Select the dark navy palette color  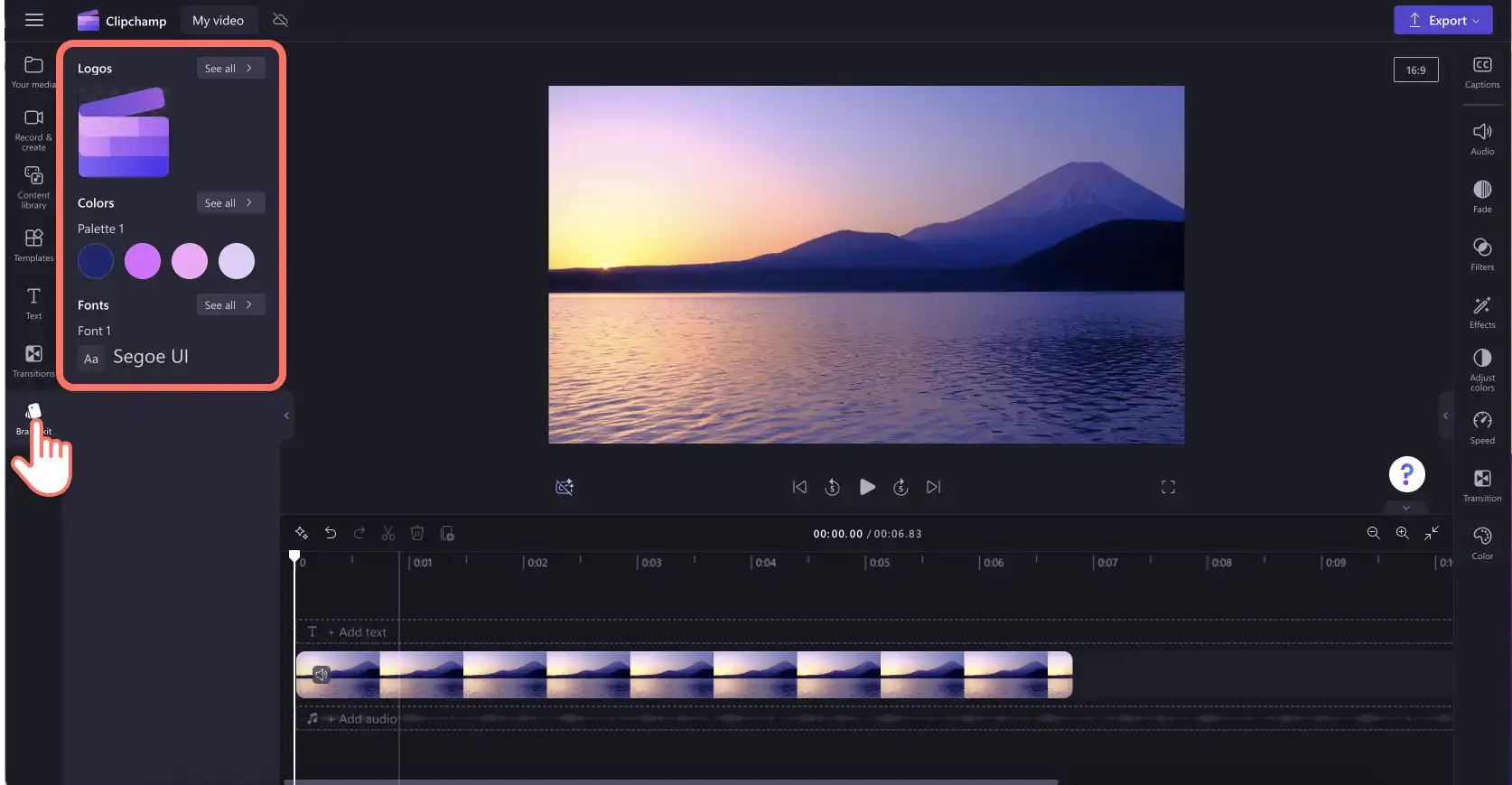pos(96,261)
